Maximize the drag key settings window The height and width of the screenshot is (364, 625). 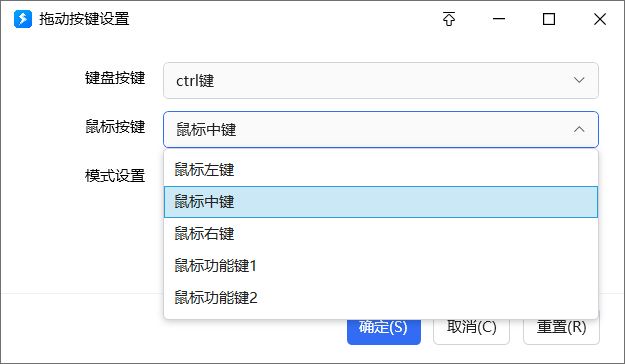pos(549,19)
